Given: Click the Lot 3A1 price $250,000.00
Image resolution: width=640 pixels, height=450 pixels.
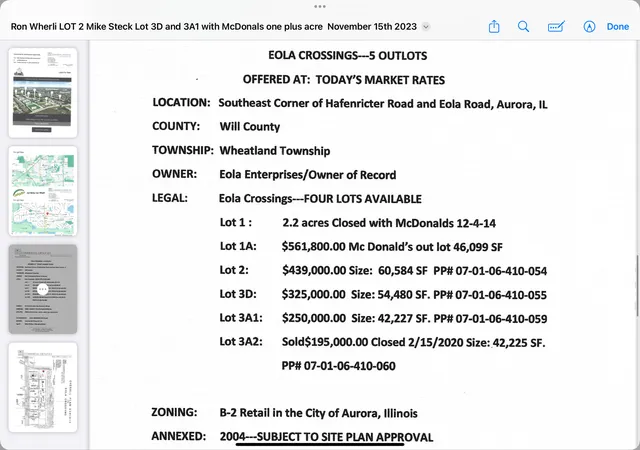Looking at the screenshot, I should (314, 318).
